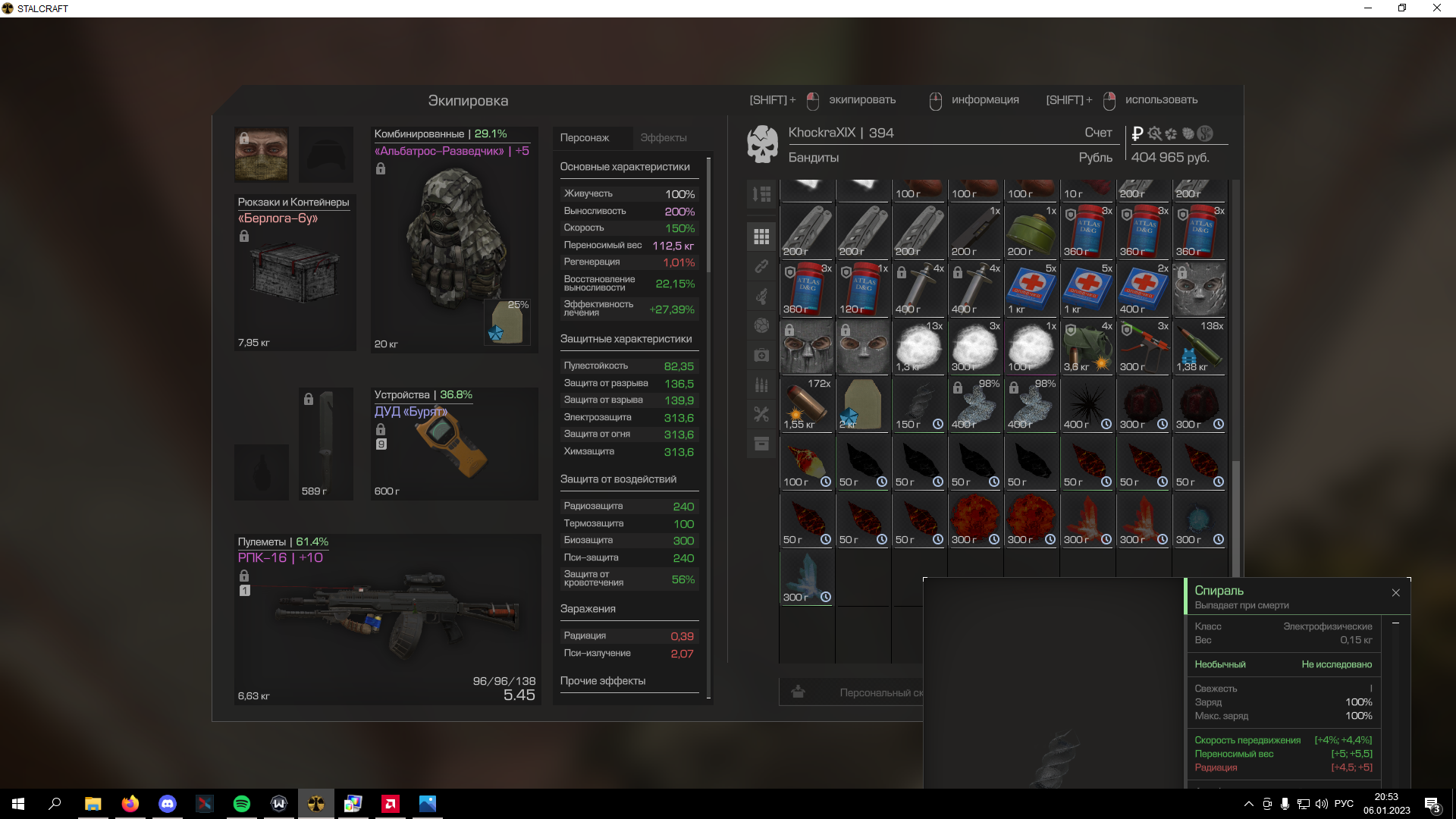Viewport: 1456px width, 819px height.
Task: Open the Персональный склад storage button
Action: [x=852, y=692]
